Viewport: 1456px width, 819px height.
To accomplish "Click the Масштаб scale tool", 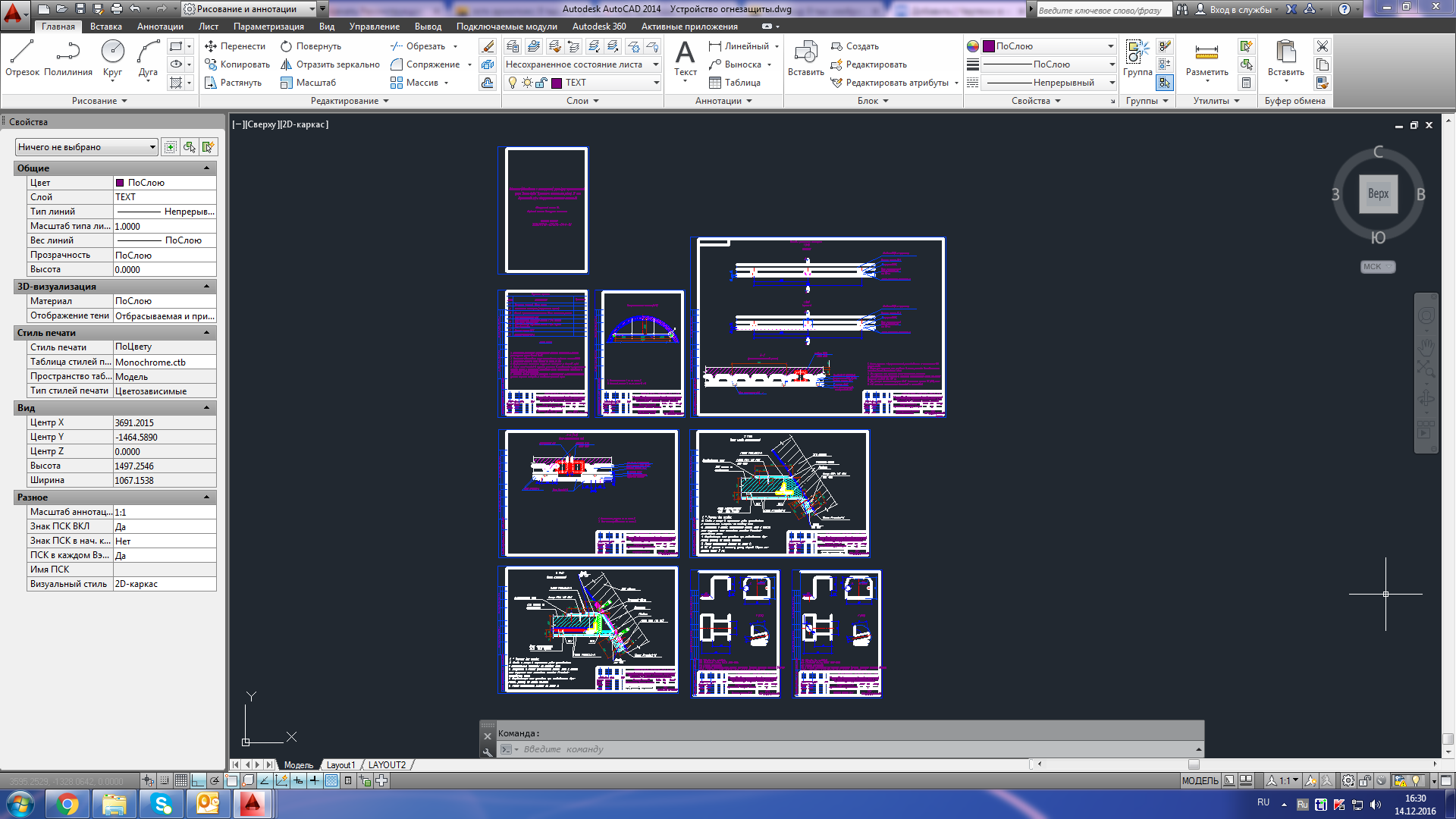I will [x=308, y=83].
